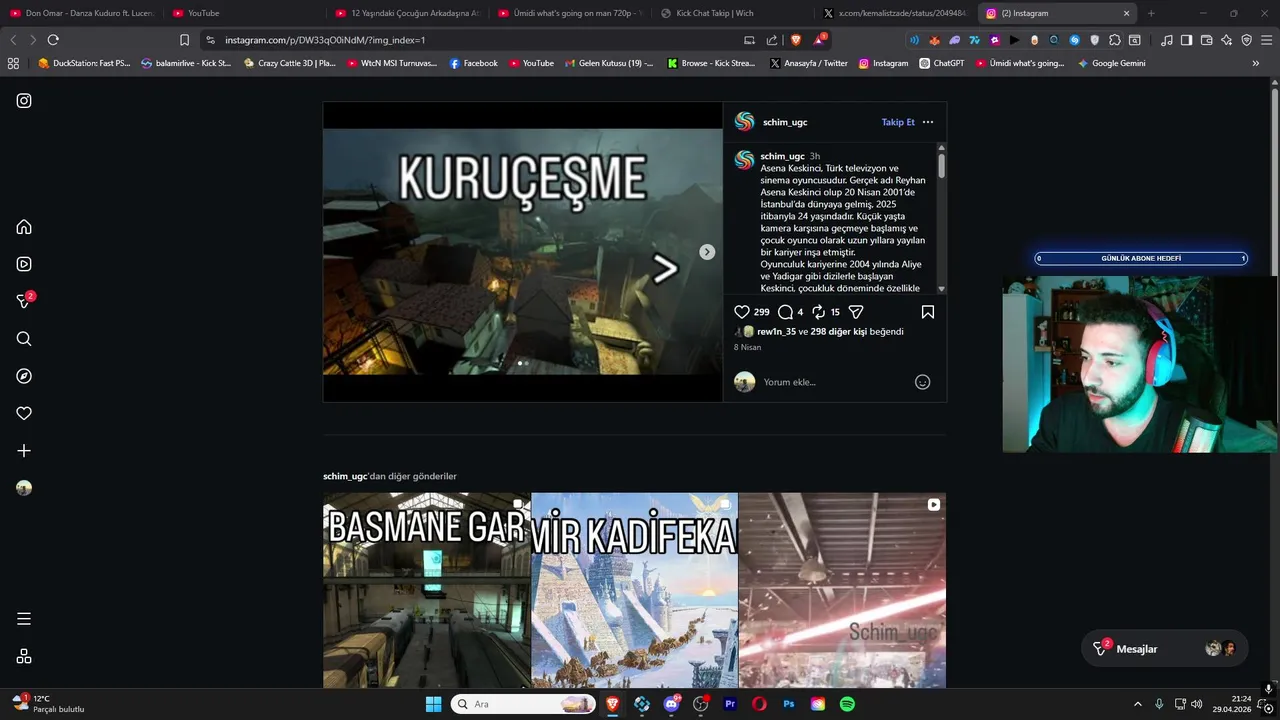Switch to 12 Yaşındaki Çocuğun tab

coord(407,13)
